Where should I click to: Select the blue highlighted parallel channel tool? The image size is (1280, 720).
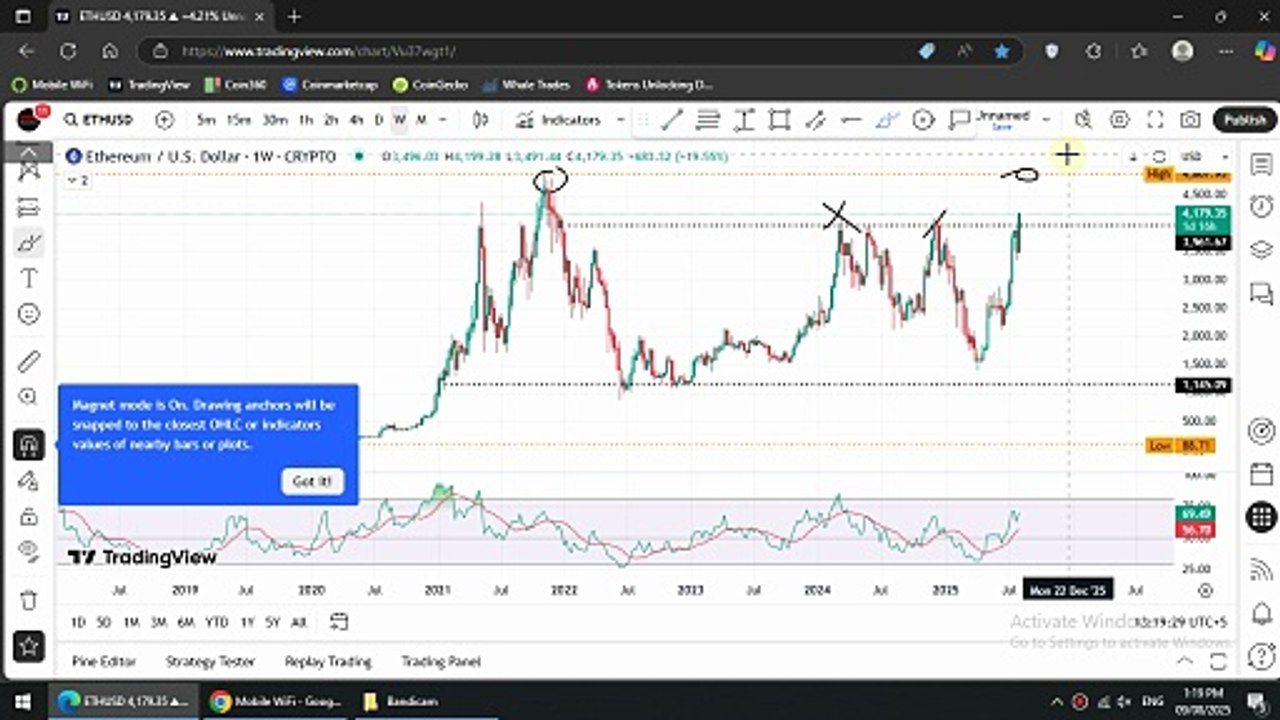point(887,120)
